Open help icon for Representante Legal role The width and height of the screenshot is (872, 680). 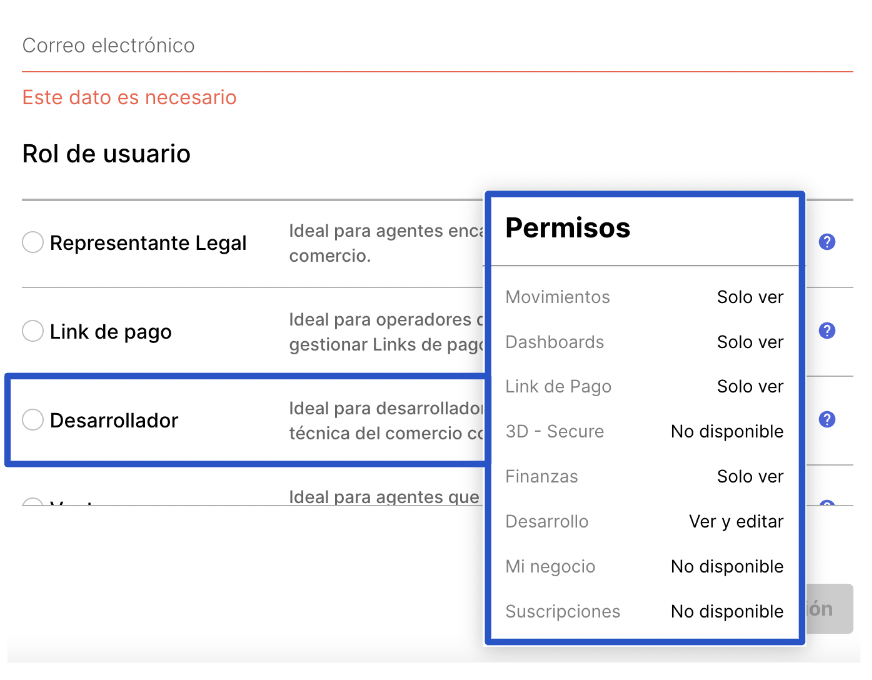tap(826, 242)
